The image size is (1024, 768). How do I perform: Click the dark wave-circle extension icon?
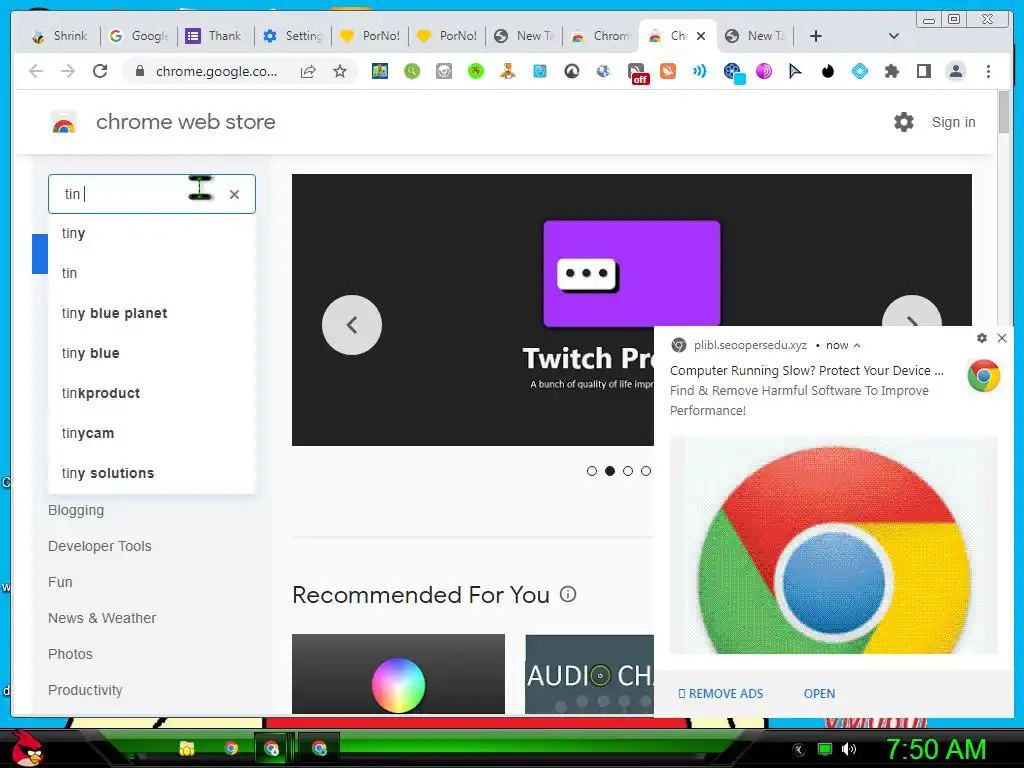point(571,71)
